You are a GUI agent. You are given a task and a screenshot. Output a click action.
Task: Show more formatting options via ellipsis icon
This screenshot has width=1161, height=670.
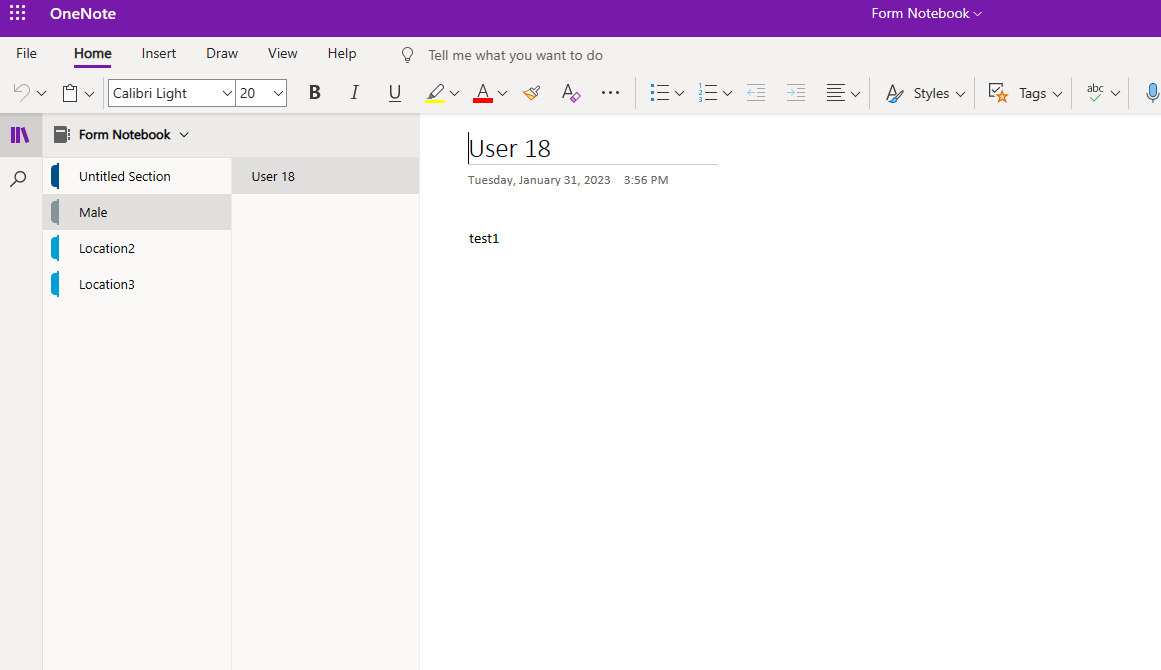pyautogui.click(x=610, y=92)
